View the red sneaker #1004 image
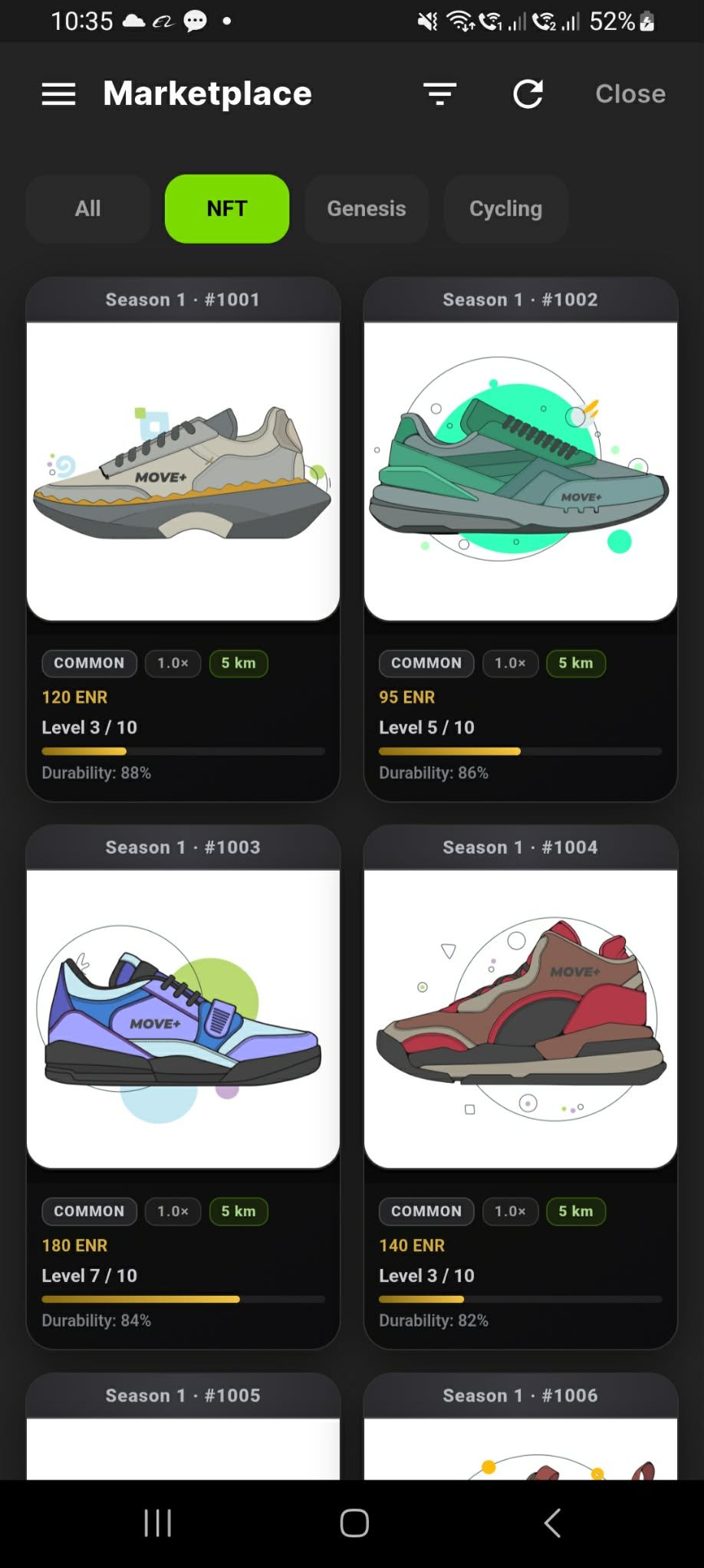 [521, 1019]
